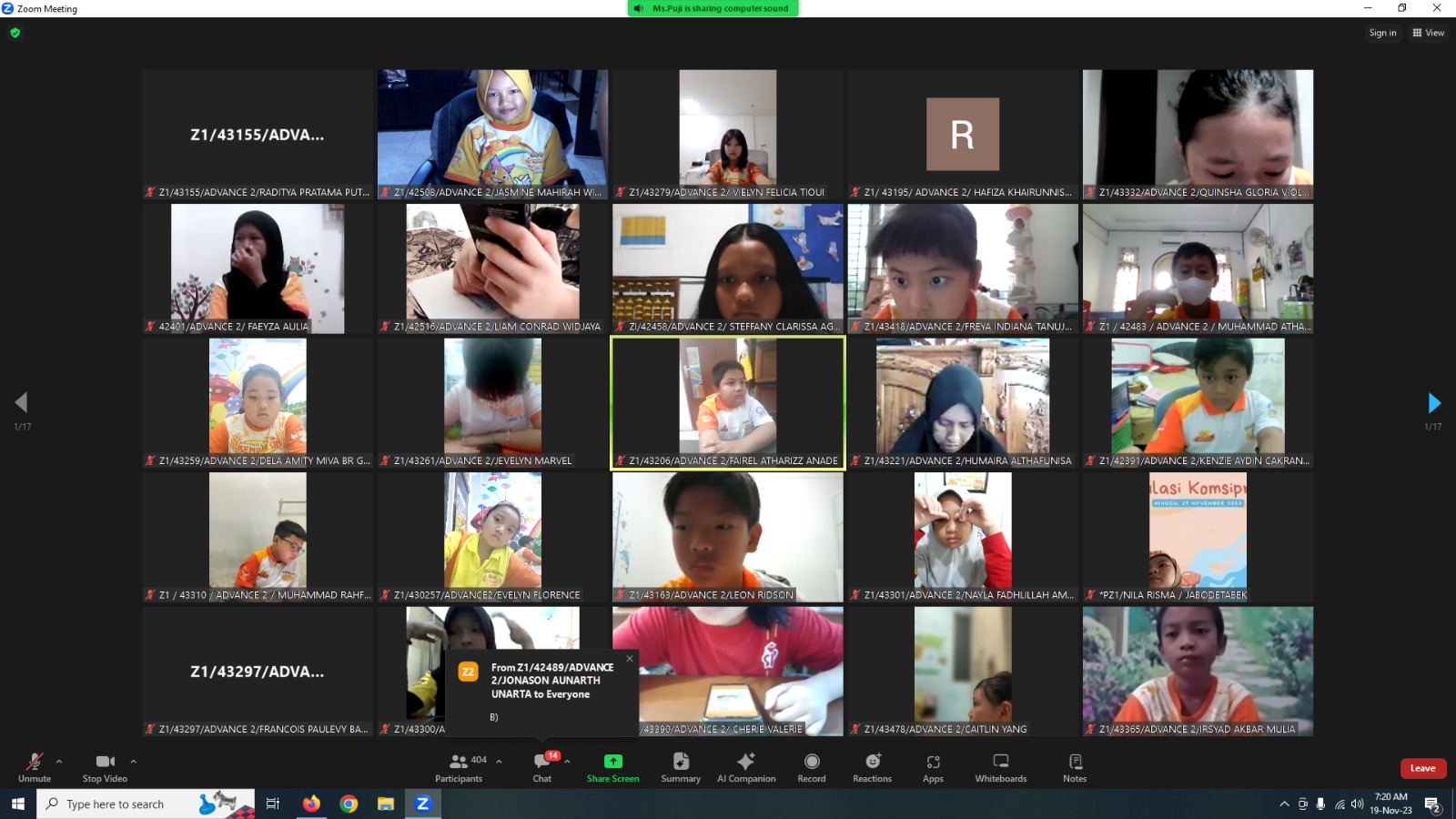Expand video options arrow beside Stop Video
The width and height of the screenshot is (1456, 819).
point(133,762)
